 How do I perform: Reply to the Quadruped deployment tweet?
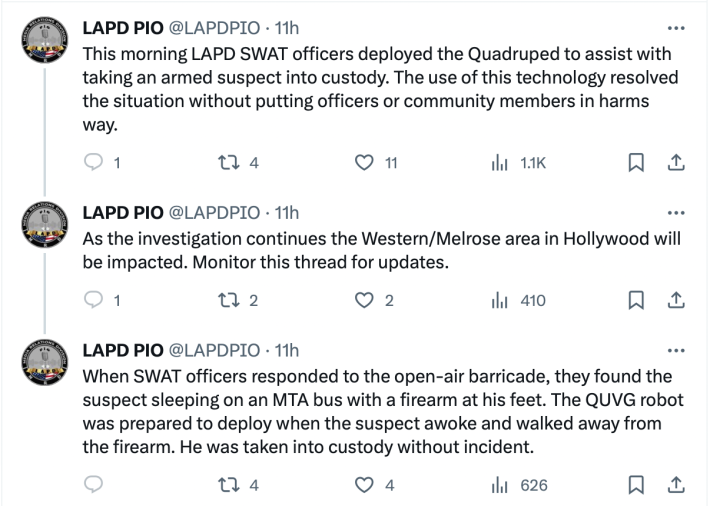point(95,163)
